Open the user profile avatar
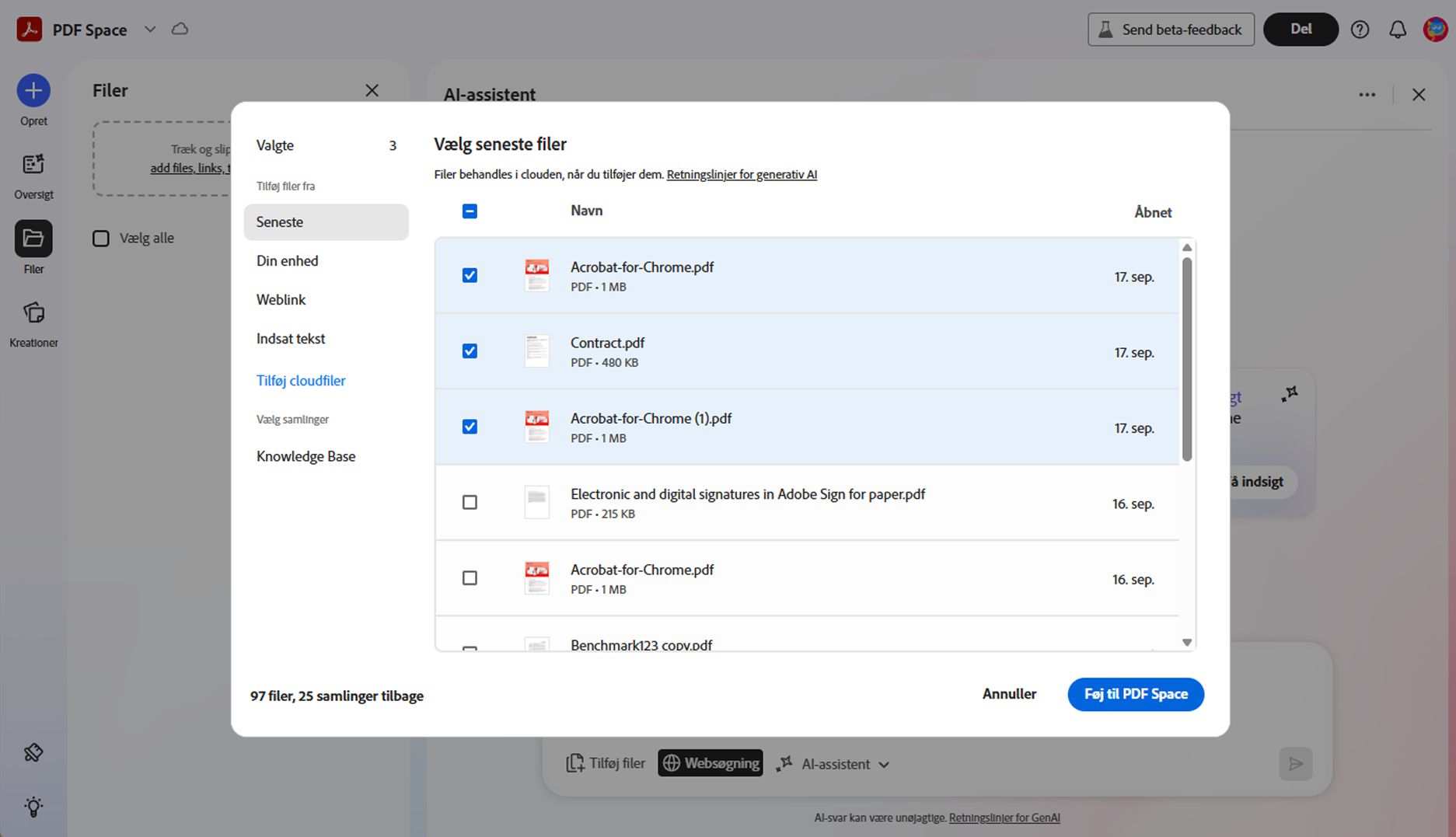The image size is (1456, 837). pyautogui.click(x=1435, y=30)
